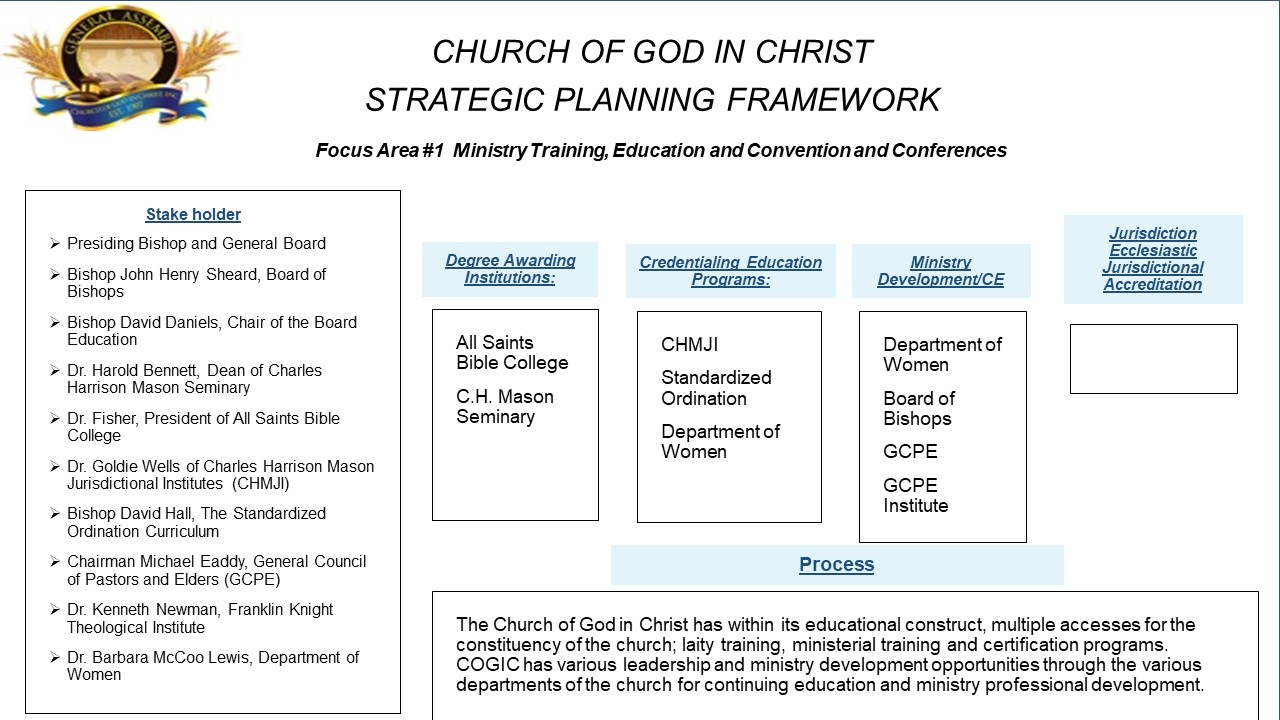The width and height of the screenshot is (1280, 720).
Task: Click 'GCPE Institute' entry
Action: point(915,495)
